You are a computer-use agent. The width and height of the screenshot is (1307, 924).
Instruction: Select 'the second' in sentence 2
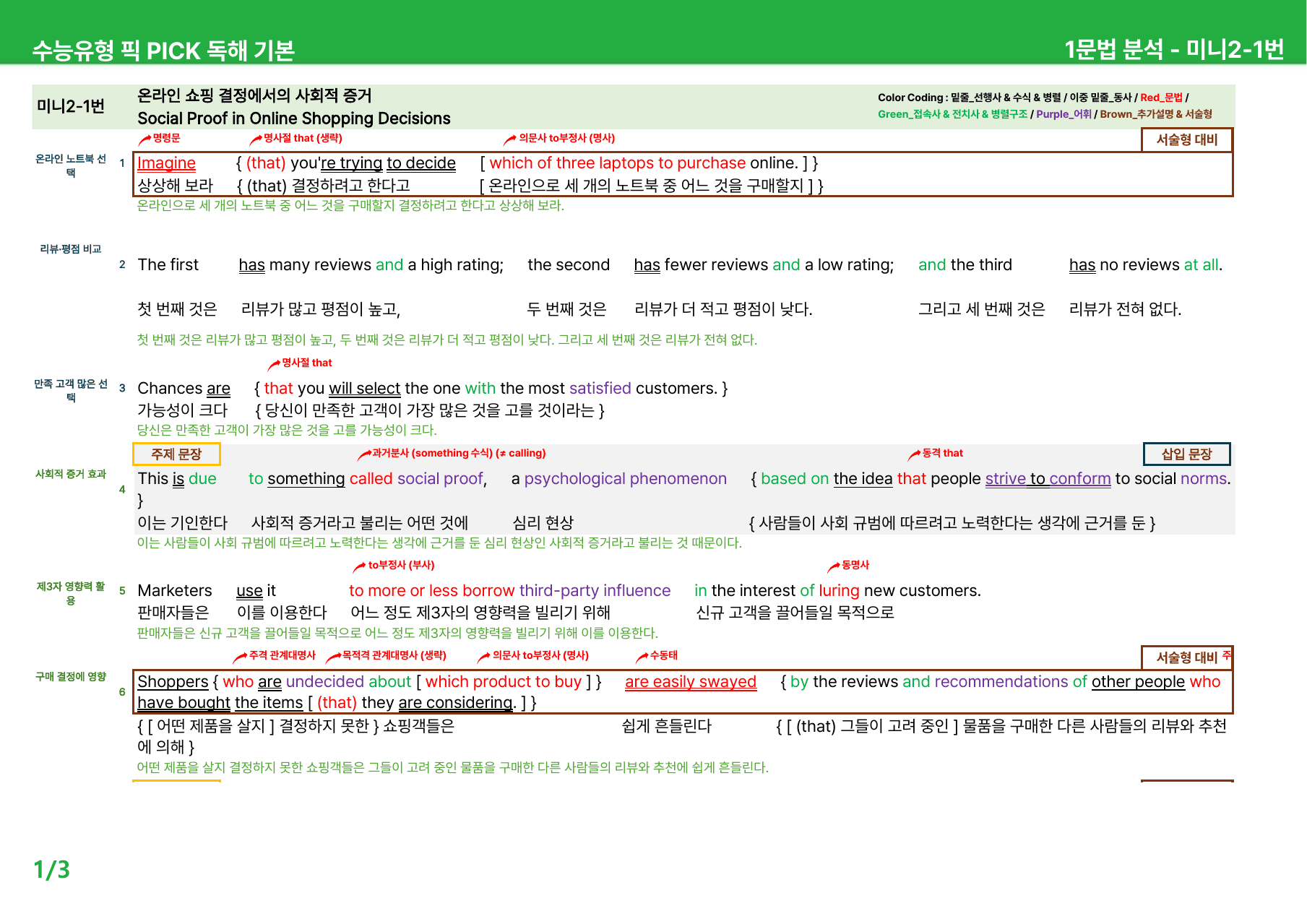(x=569, y=265)
